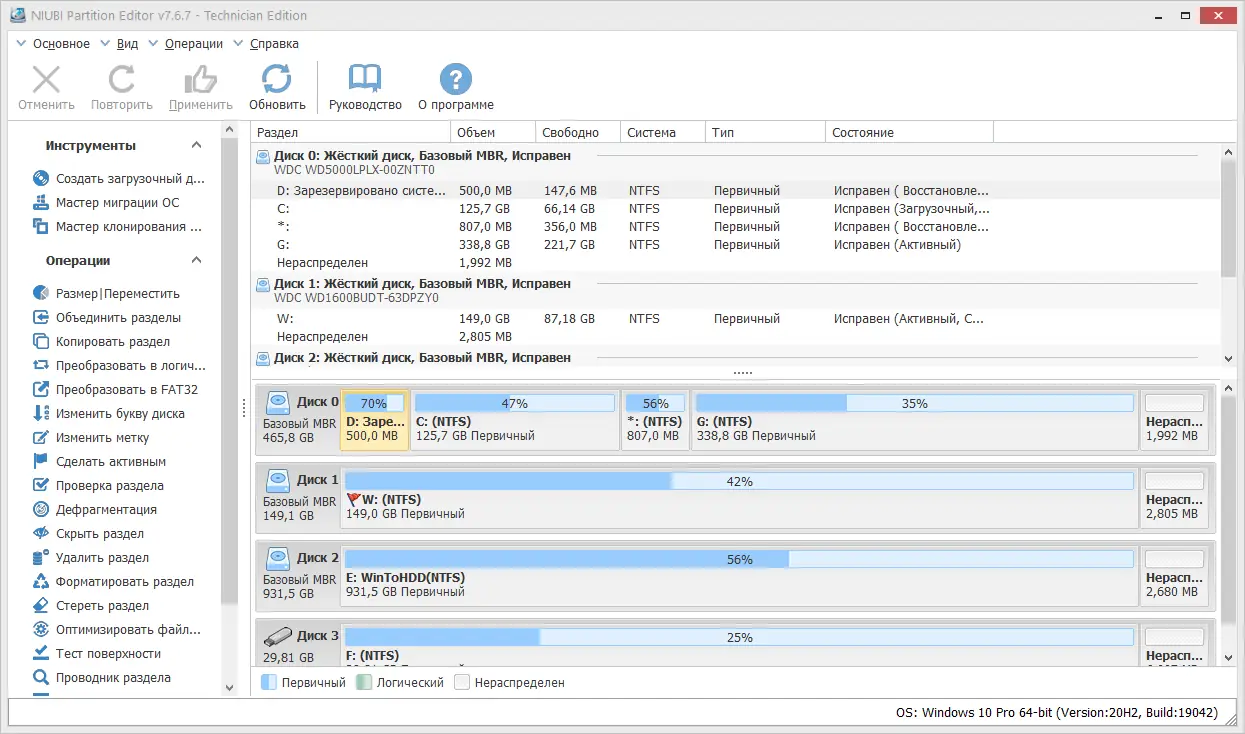Viewport: 1245px width, 734px height.
Task: Open the Основное dropdown menu
Action: (54, 44)
